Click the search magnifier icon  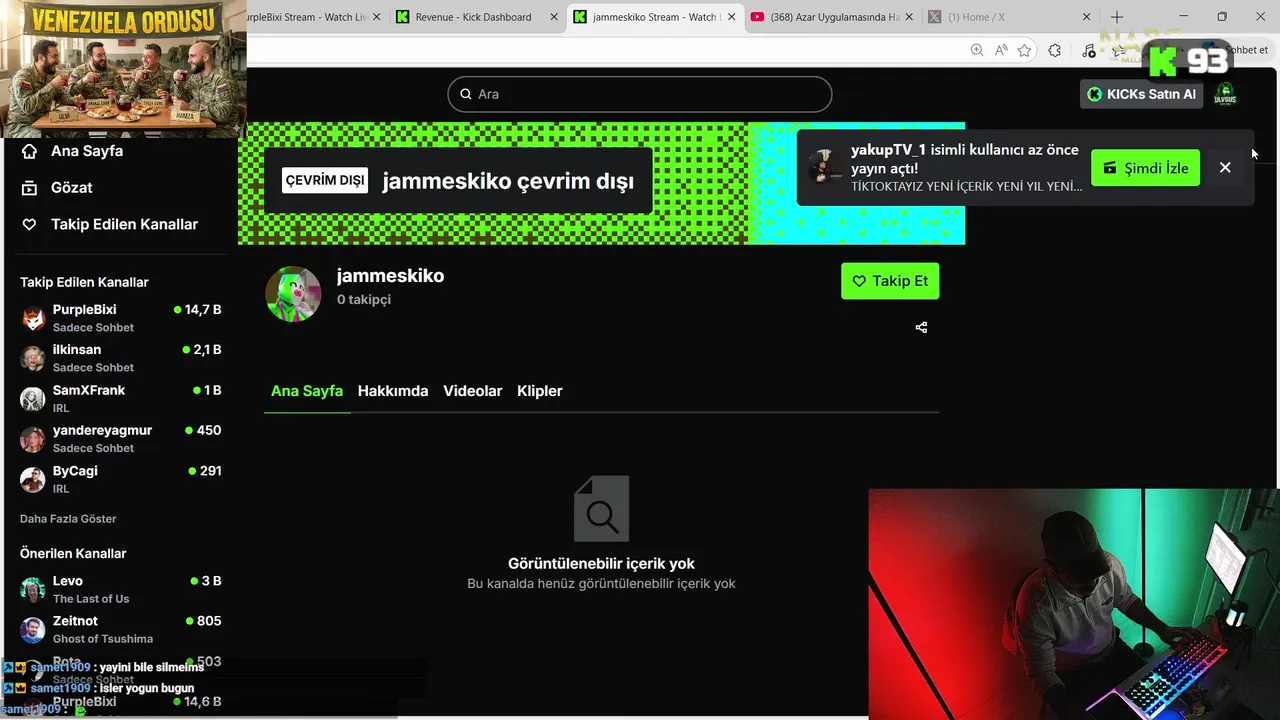tap(466, 94)
